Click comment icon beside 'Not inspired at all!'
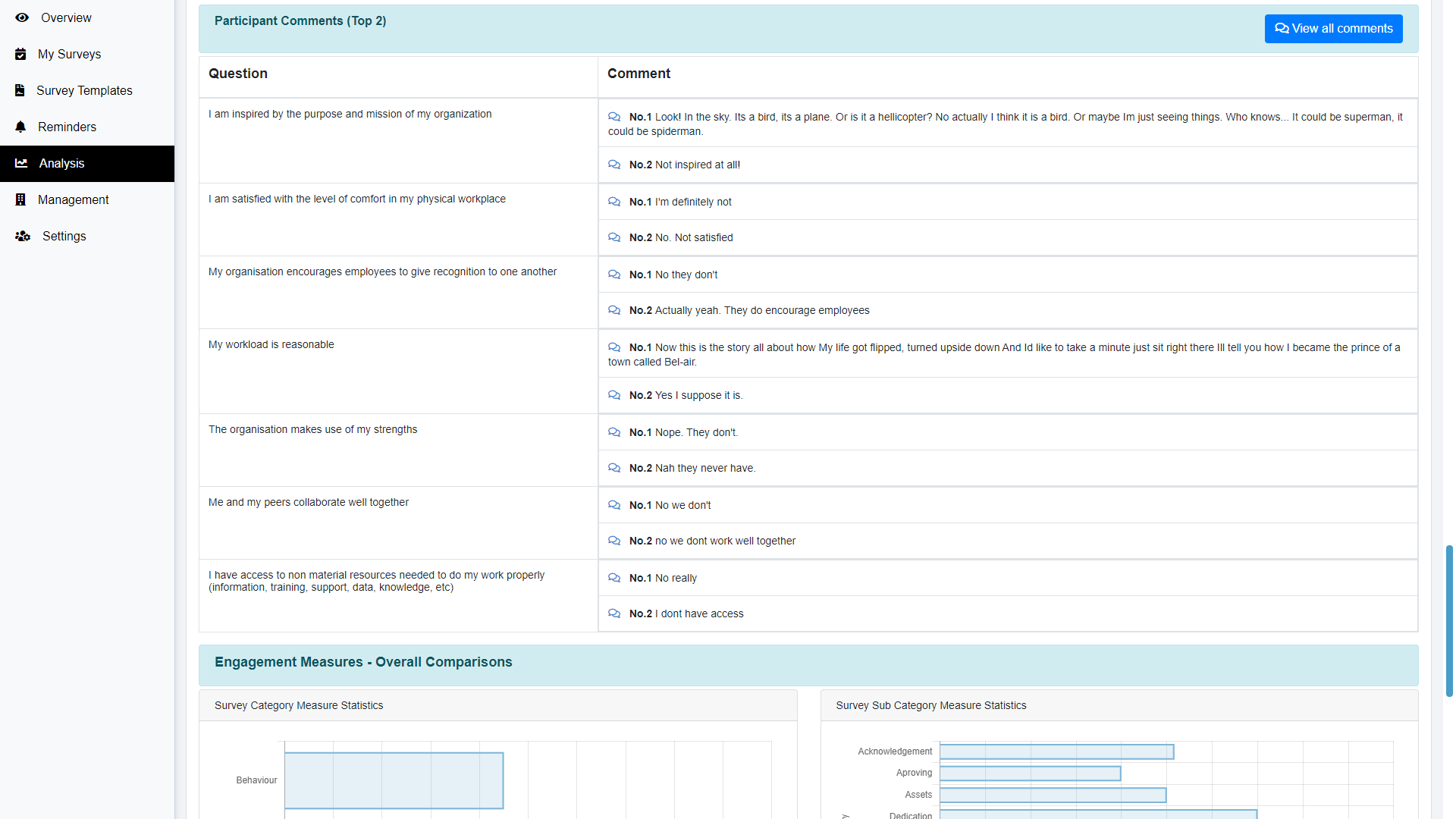The height and width of the screenshot is (819, 1456). 614,165
